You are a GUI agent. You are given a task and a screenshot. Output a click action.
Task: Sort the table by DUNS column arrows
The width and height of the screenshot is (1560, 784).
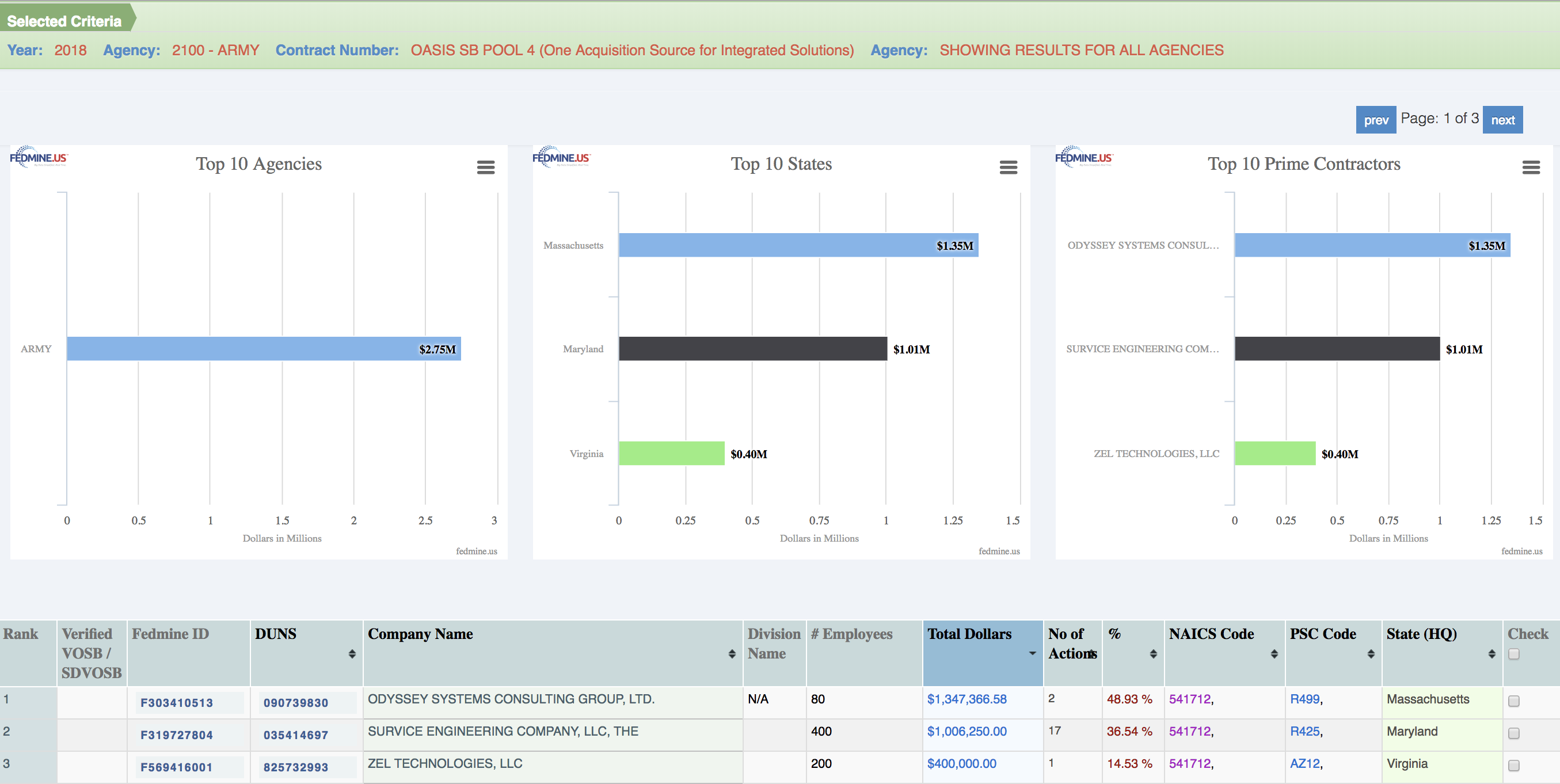[x=352, y=654]
